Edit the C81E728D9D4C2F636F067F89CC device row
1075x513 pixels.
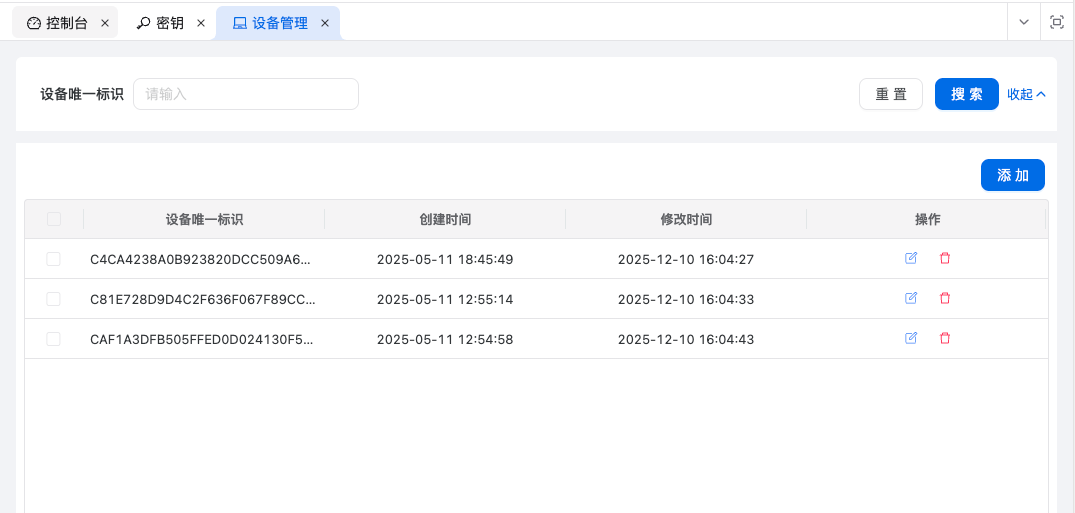(911, 298)
